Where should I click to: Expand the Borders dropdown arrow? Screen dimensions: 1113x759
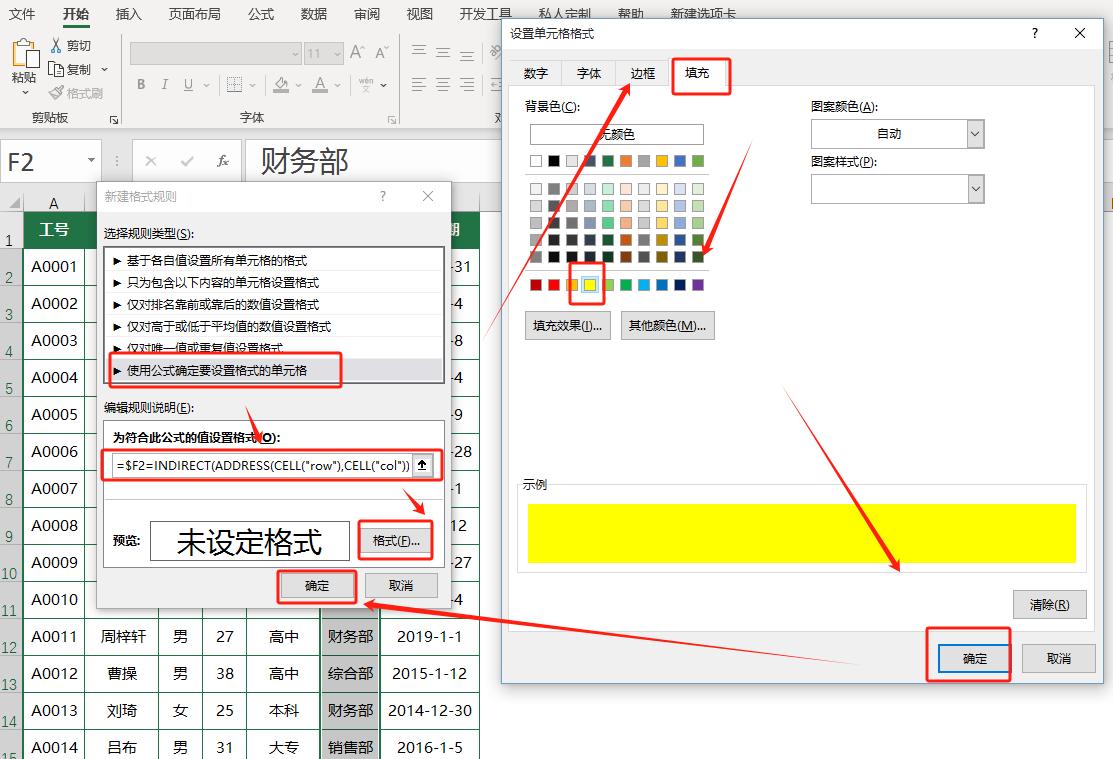coord(252,85)
